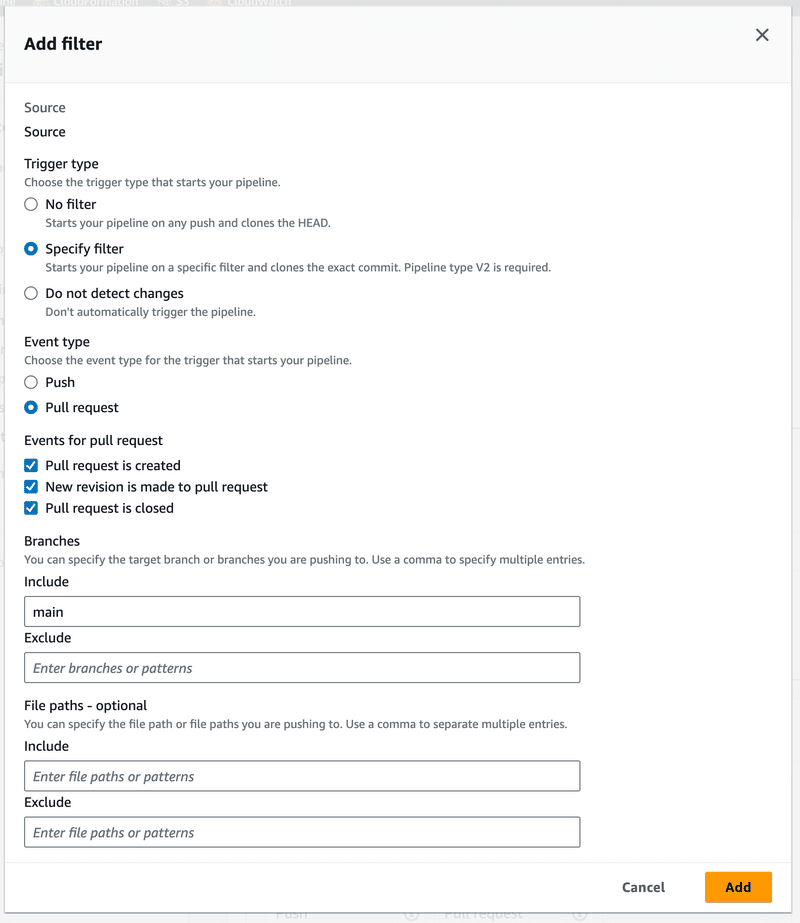Select the Specify filter trigger type
Image resolution: width=800 pixels, height=923 pixels.
[x=31, y=248]
